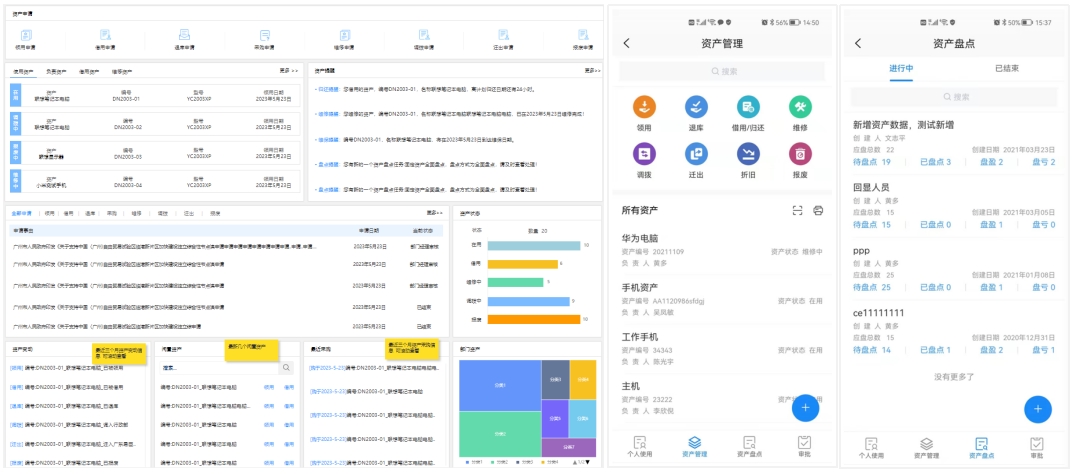The height and width of the screenshot is (474, 1074).
Task: Tap the 折旧 depreciation chart icon
Action: [x=748, y=154]
